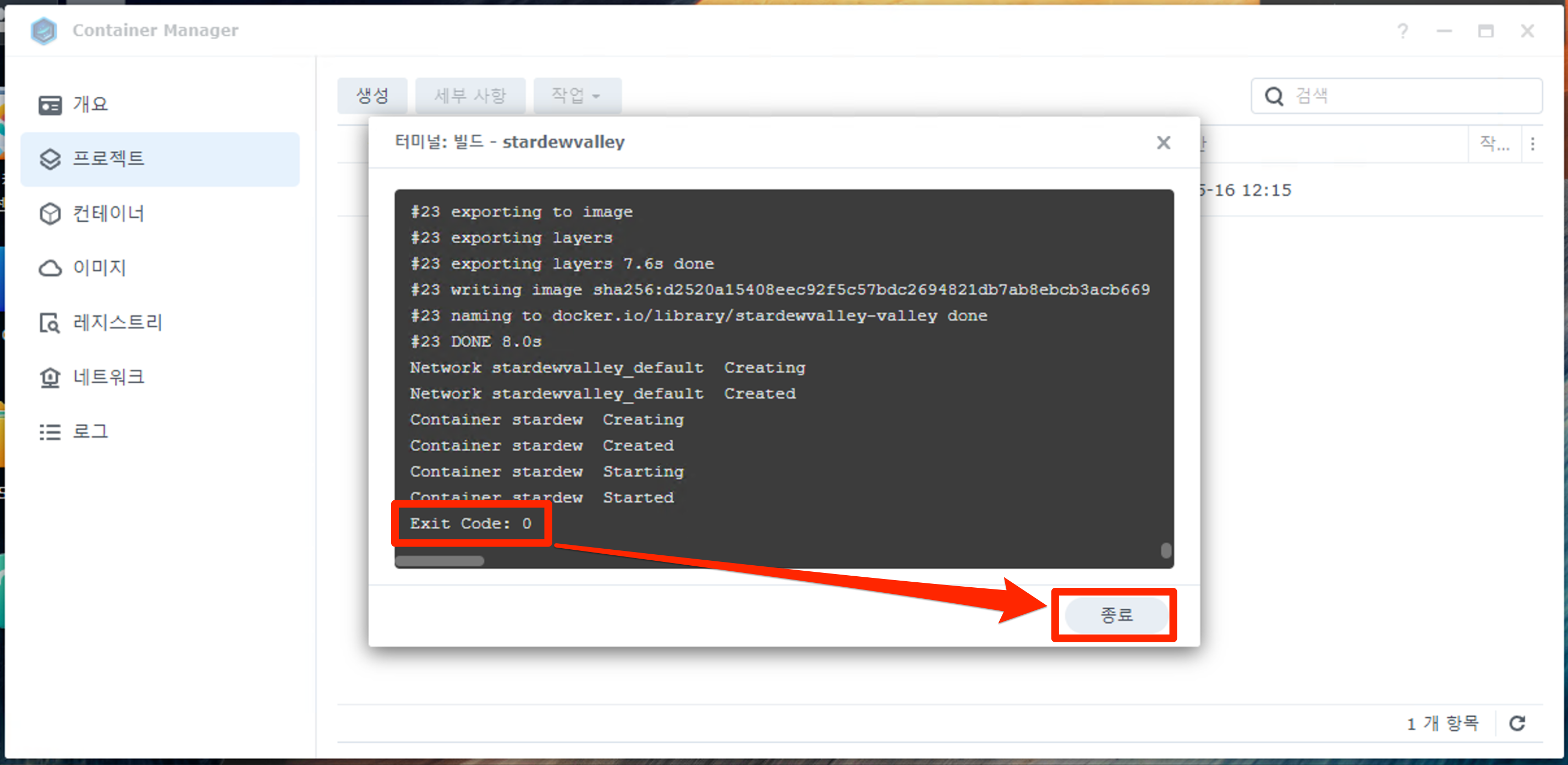Click the 생성 create button
The width and height of the screenshot is (1568, 765).
click(372, 96)
